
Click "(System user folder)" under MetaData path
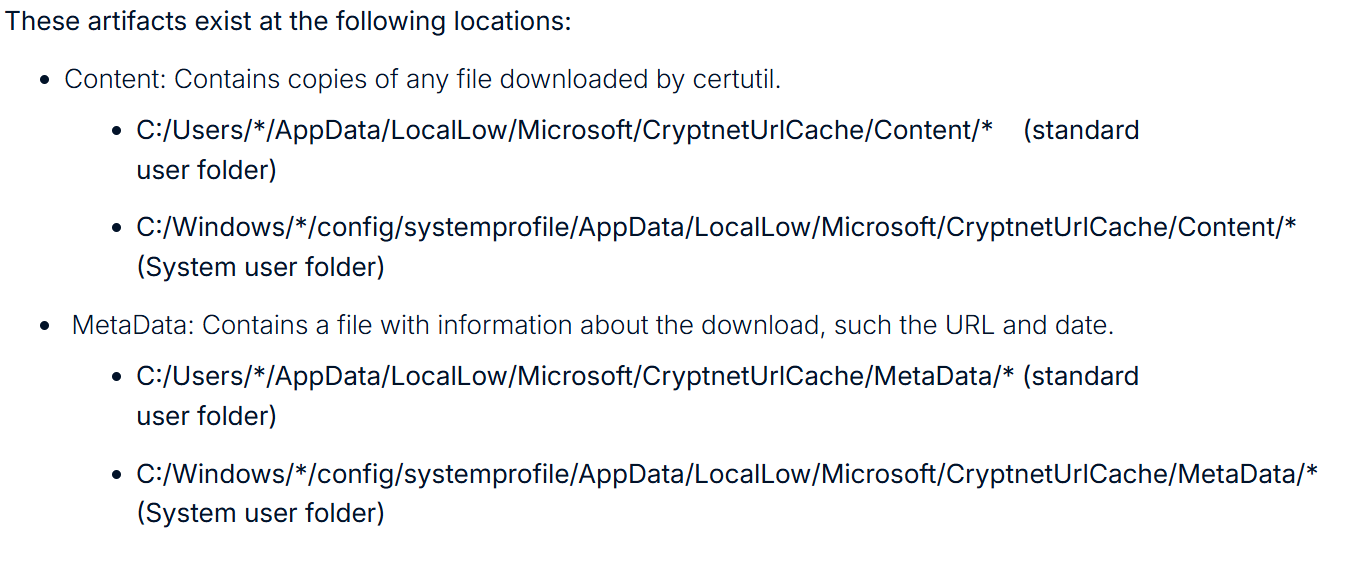point(260,513)
